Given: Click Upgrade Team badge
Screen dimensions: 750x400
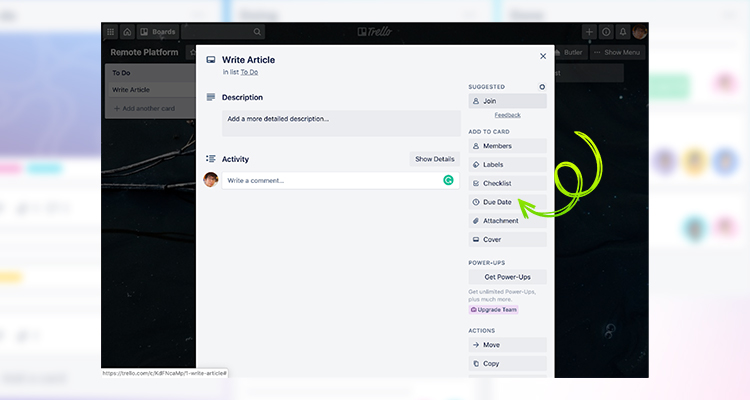Looking at the screenshot, I should coord(494,310).
